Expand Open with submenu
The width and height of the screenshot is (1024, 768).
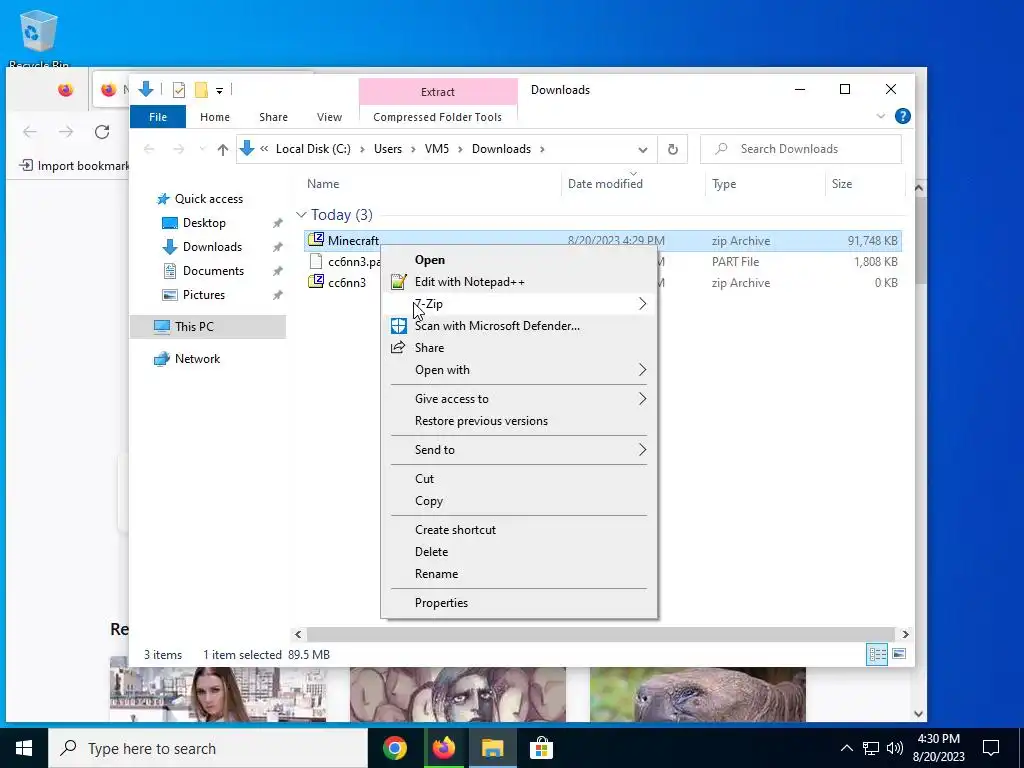click(519, 370)
